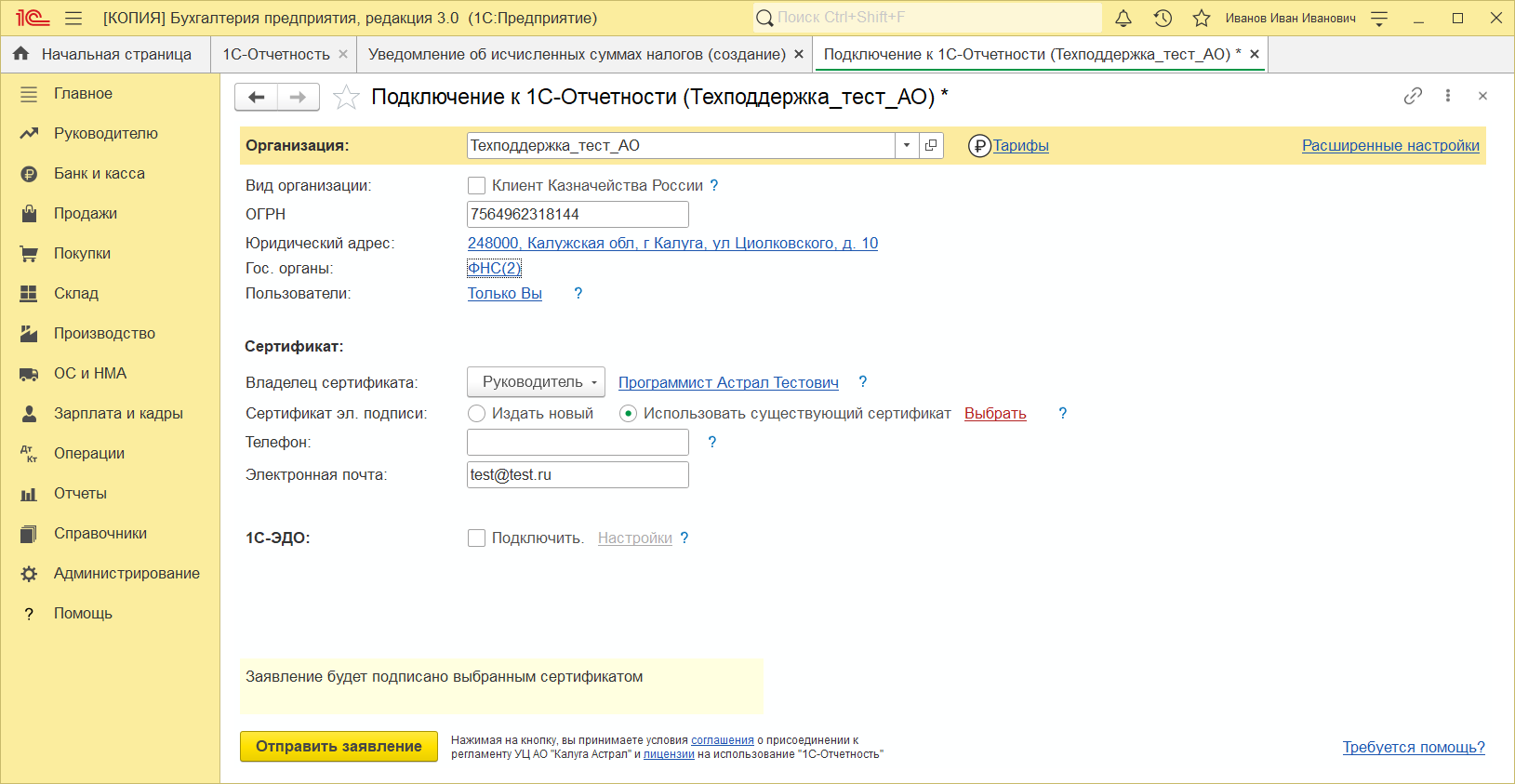The height and width of the screenshot is (784, 1515).
Task: Open Покупки section in sidebar
Action: point(110,253)
